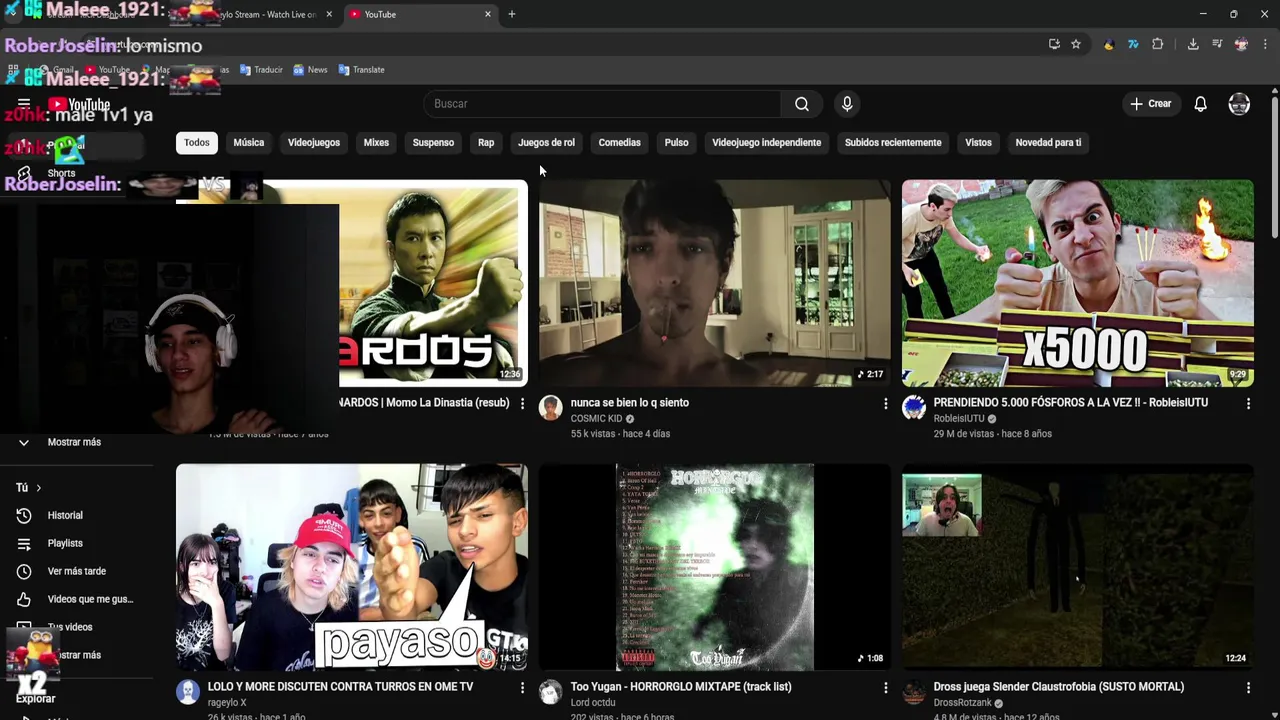Select the Vistos filter chip
The image size is (1280, 720).
pos(978,142)
